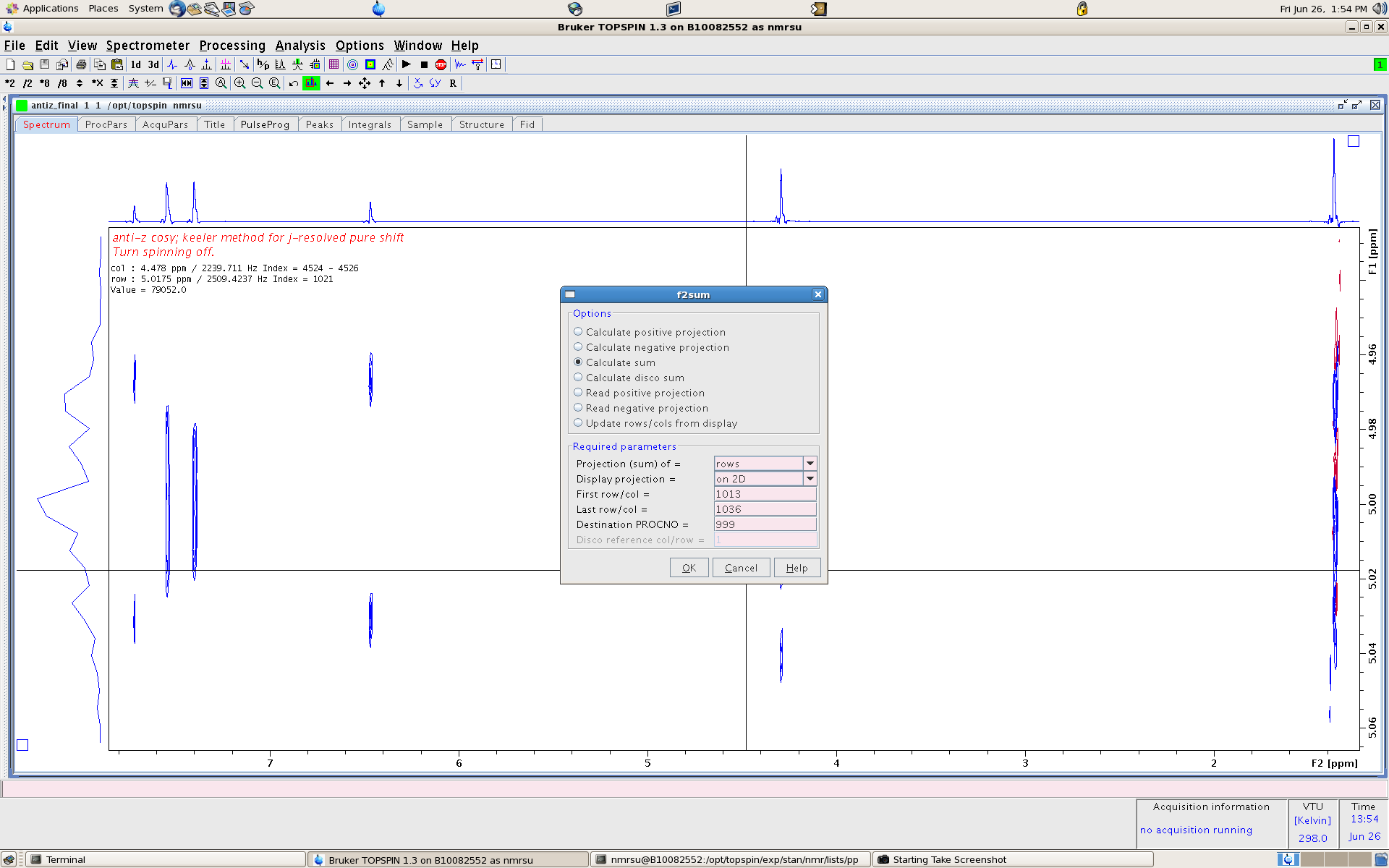Open the Spectrometer menu
This screenshot has height=868, width=1389.
(x=148, y=46)
